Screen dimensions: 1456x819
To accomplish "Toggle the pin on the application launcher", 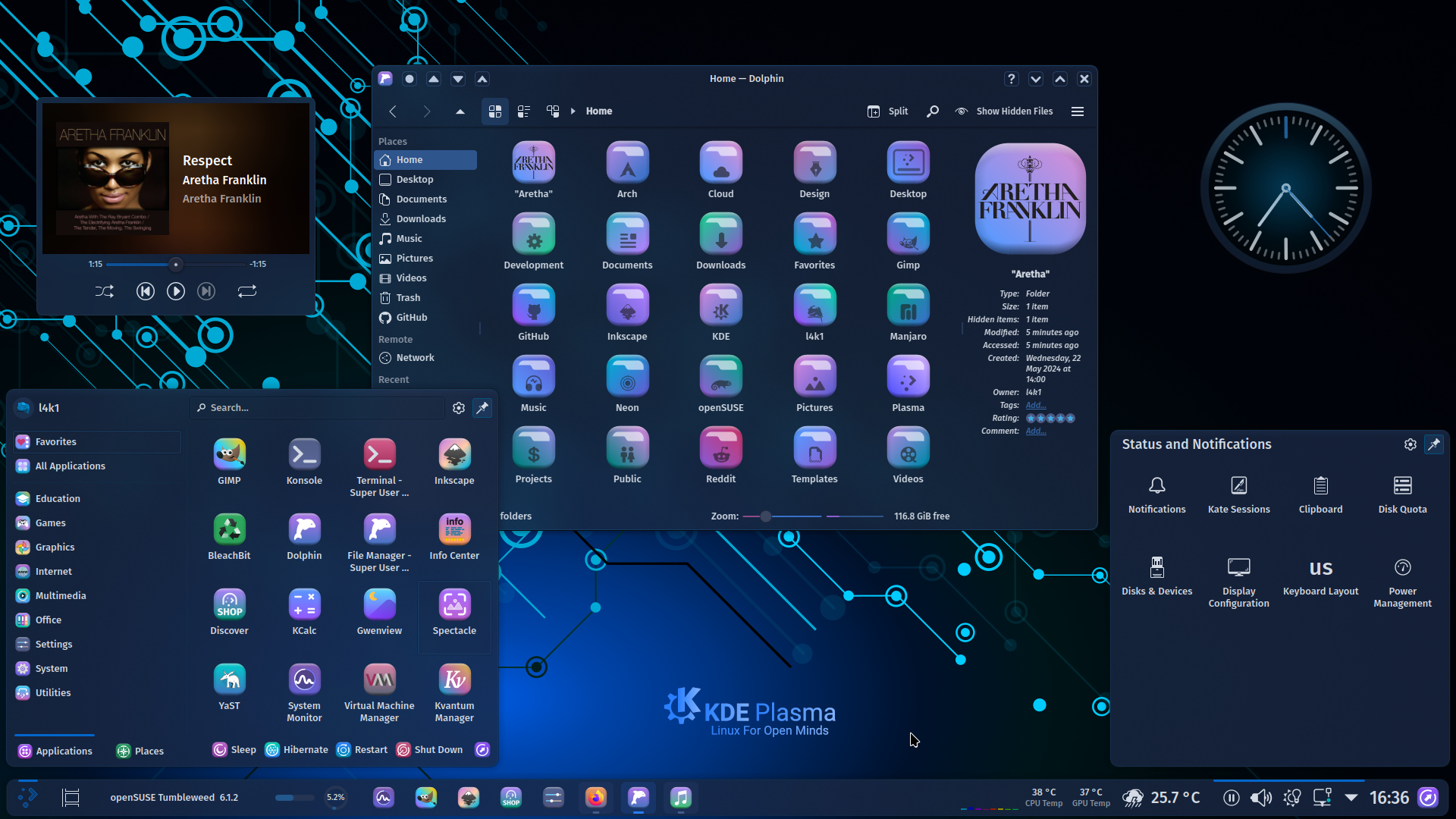I will tap(482, 408).
